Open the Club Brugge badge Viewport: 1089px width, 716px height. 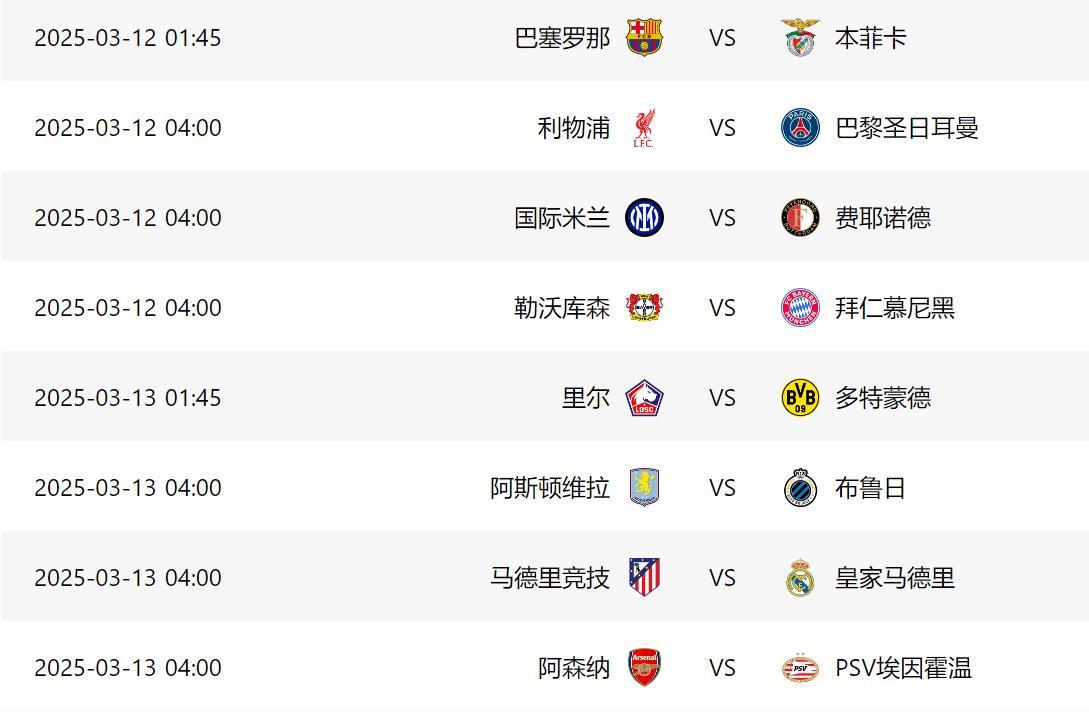800,488
